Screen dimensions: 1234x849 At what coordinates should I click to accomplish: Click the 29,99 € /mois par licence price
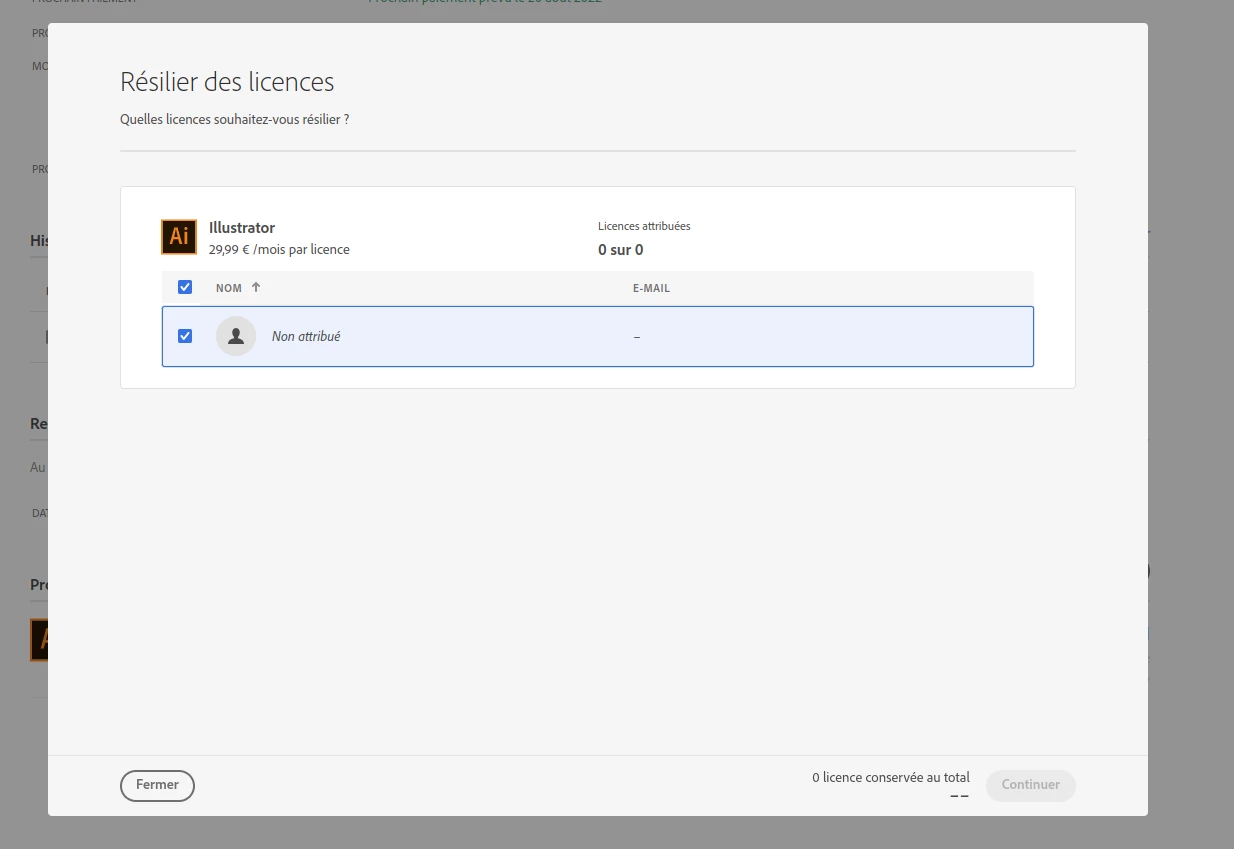click(x=279, y=250)
